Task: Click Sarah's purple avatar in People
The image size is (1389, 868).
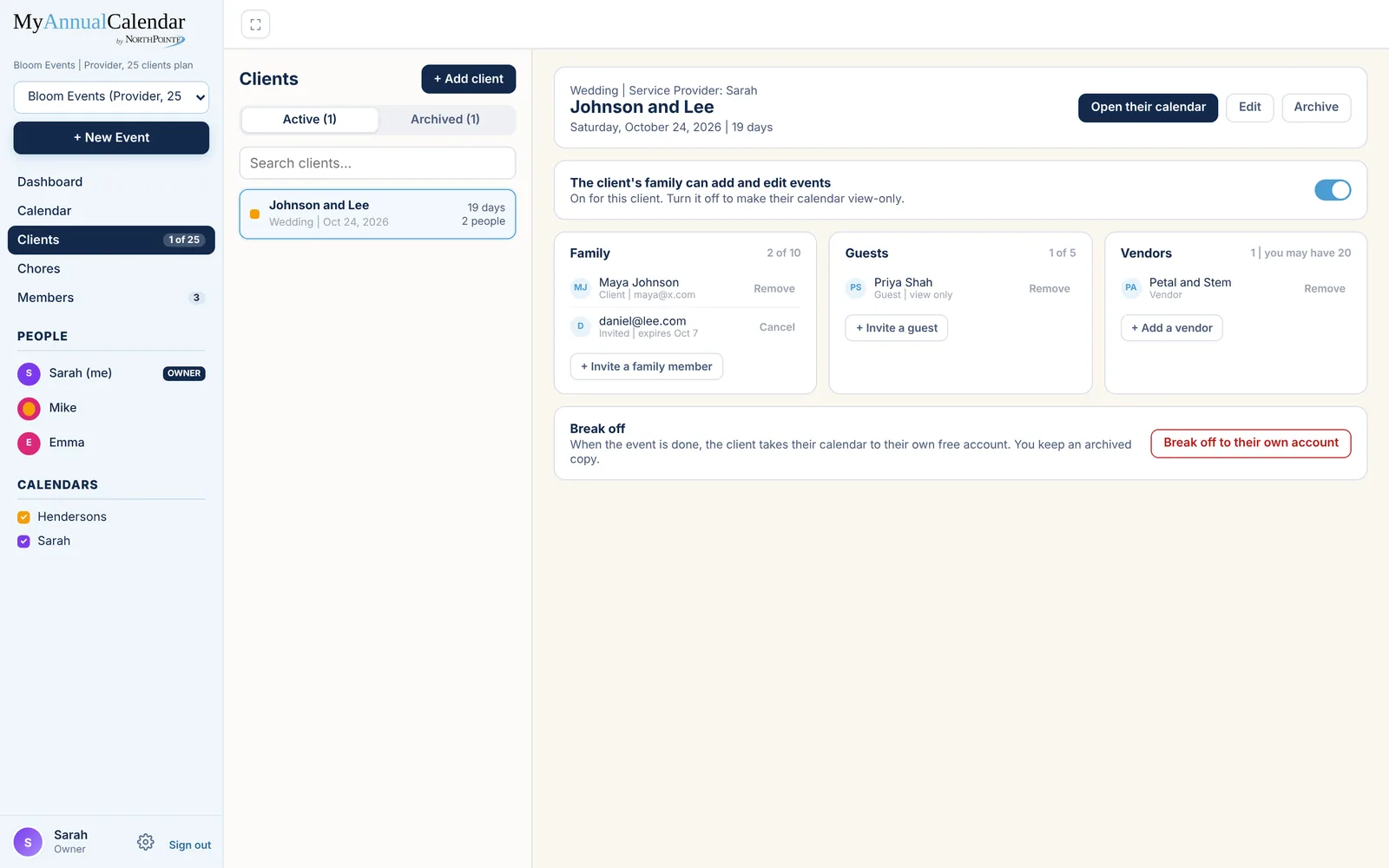Action: [29, 373]
